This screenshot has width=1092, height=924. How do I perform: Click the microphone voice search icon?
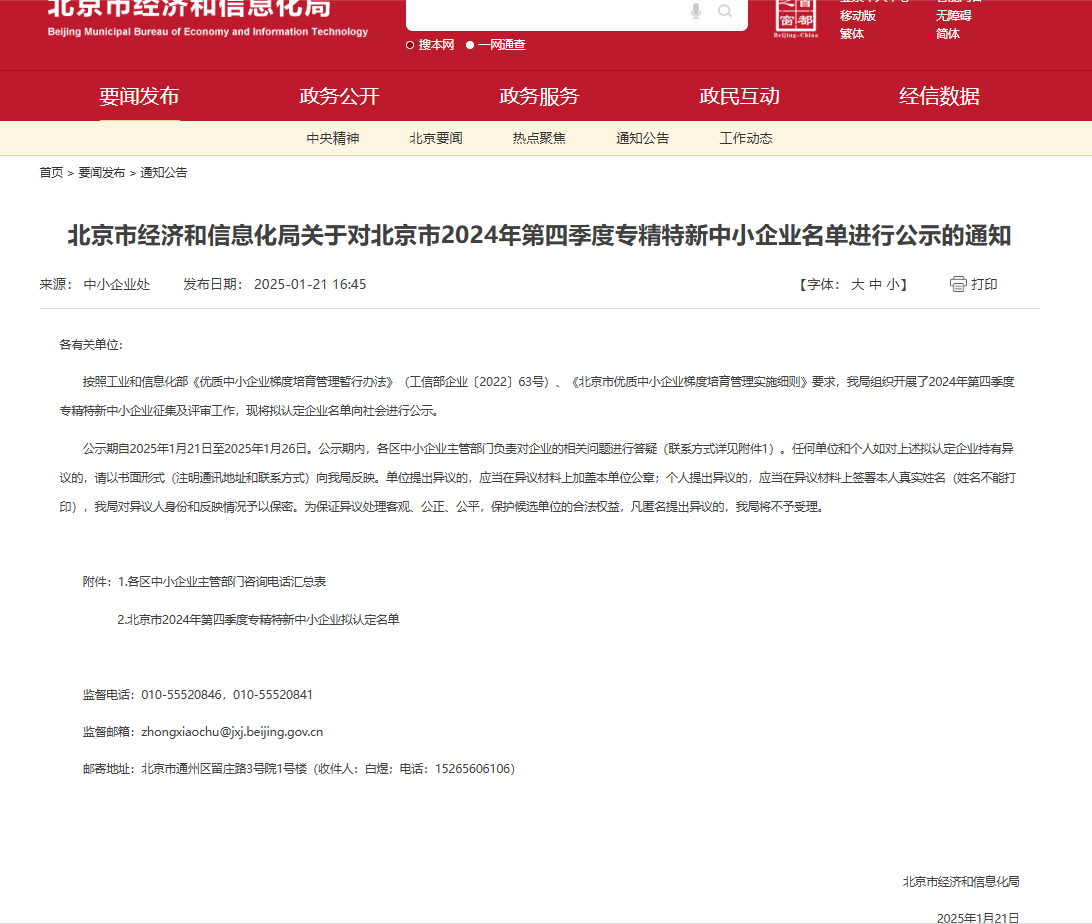tap(696, 11)
